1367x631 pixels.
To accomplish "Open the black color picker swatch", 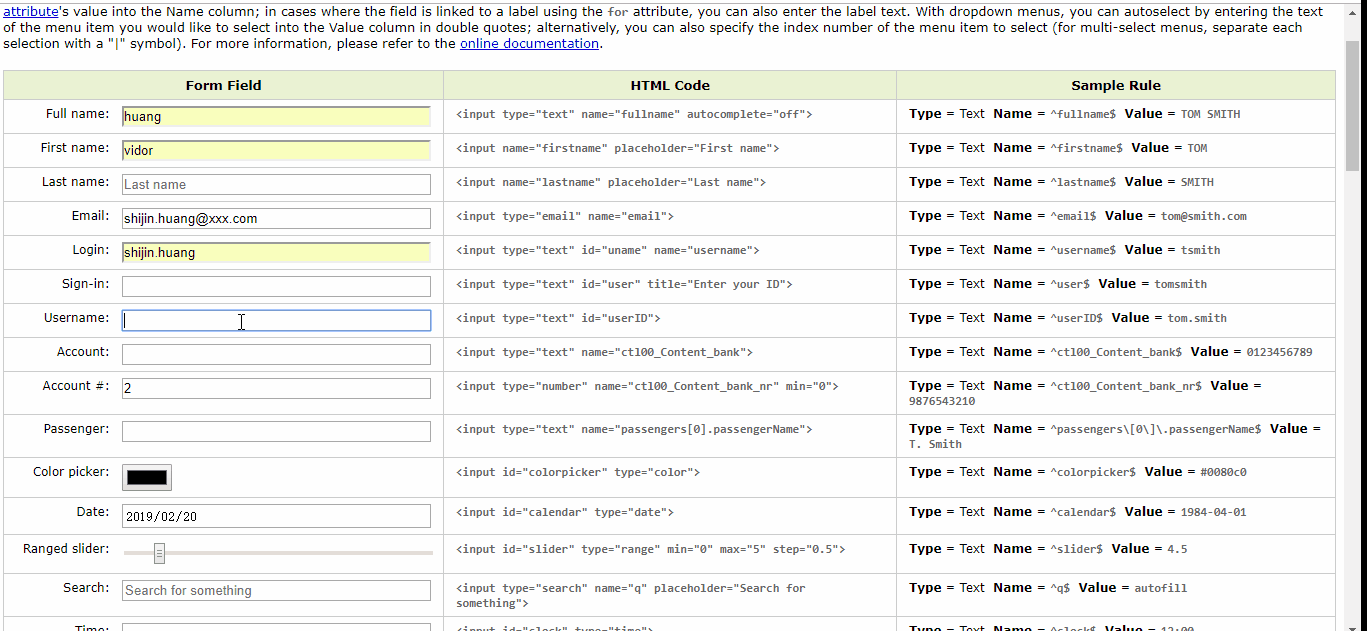I will coord(147,477).
